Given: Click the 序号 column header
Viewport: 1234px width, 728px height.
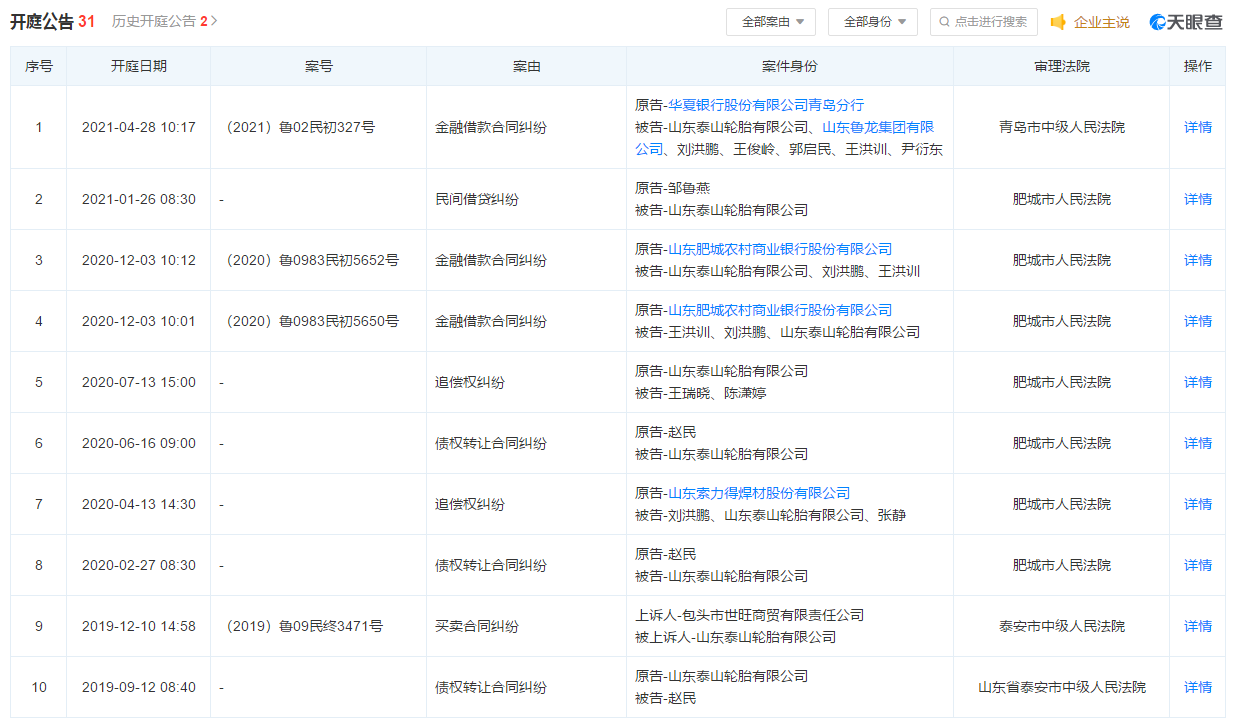Looking at the screenshot, I should [39, 66].
